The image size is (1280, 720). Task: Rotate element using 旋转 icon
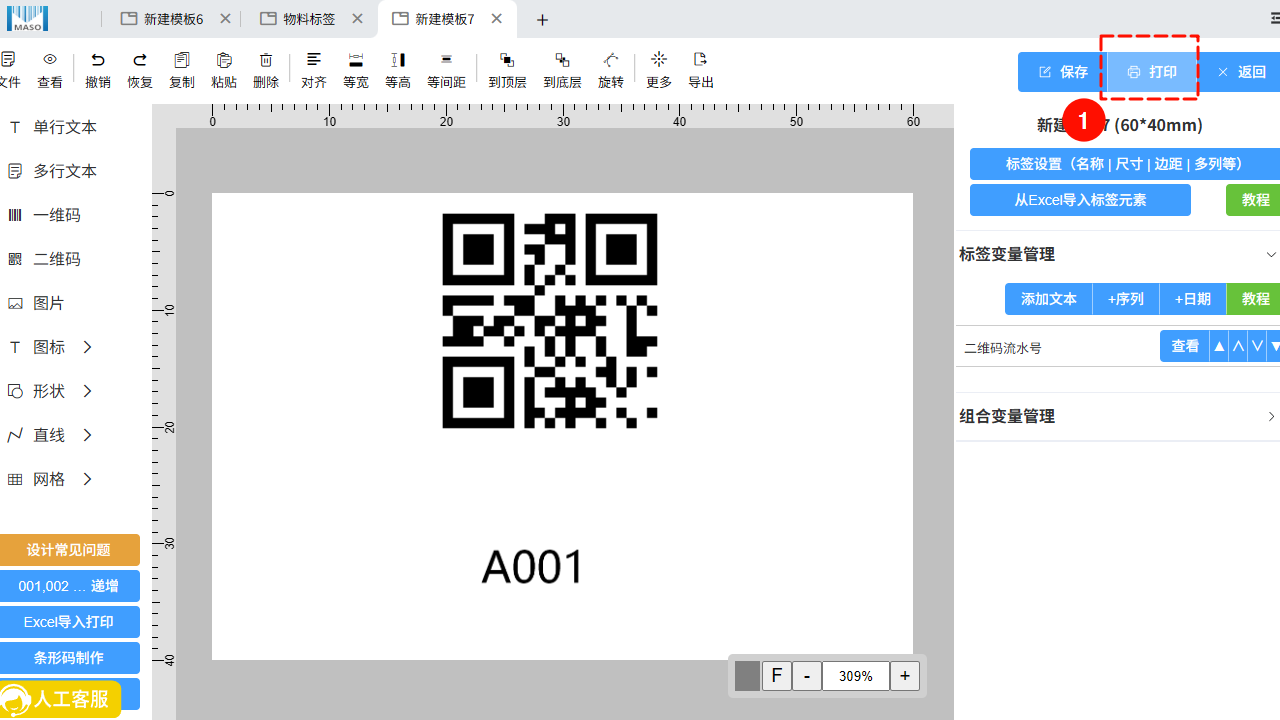click(611, 60)
